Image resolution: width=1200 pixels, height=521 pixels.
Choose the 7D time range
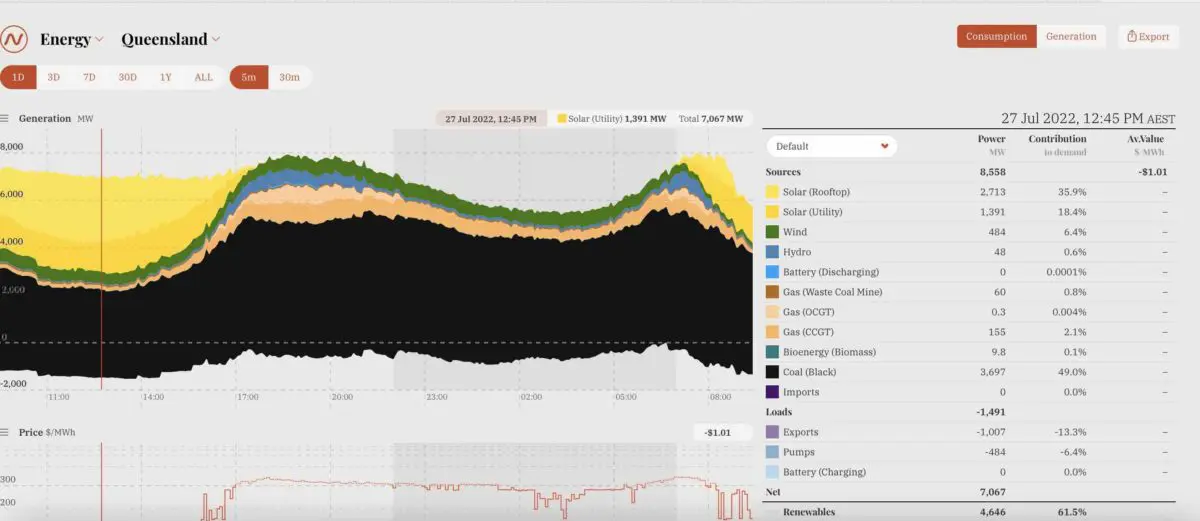click(89, 77)
